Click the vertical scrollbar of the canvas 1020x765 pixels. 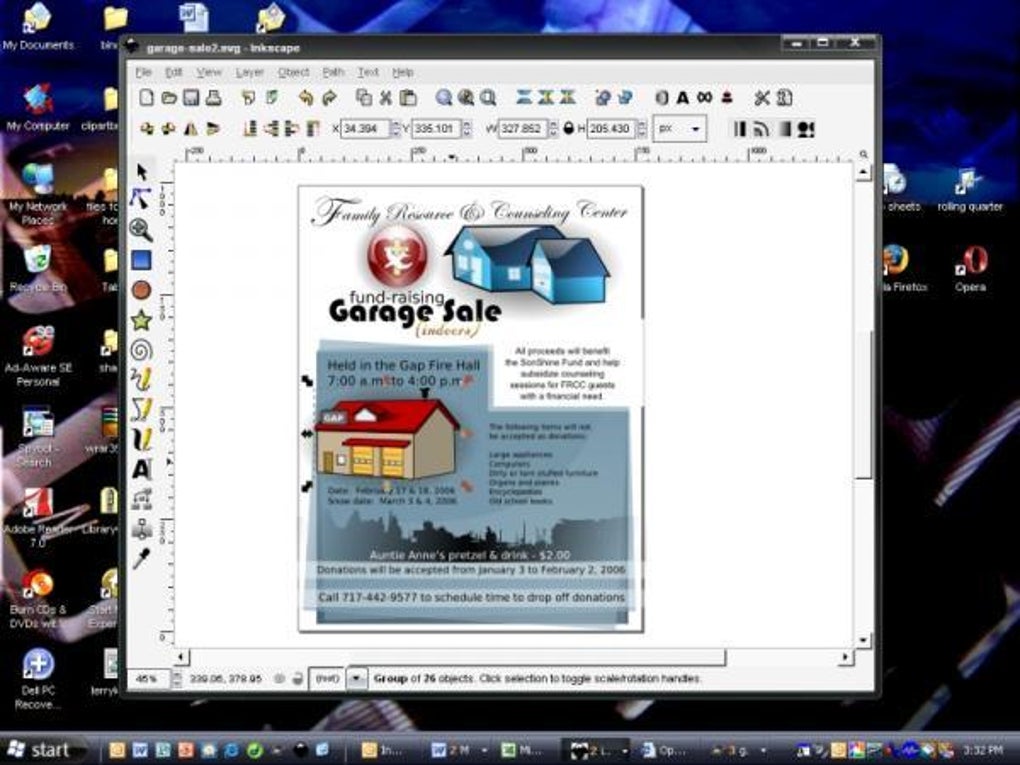coord(863,405)
